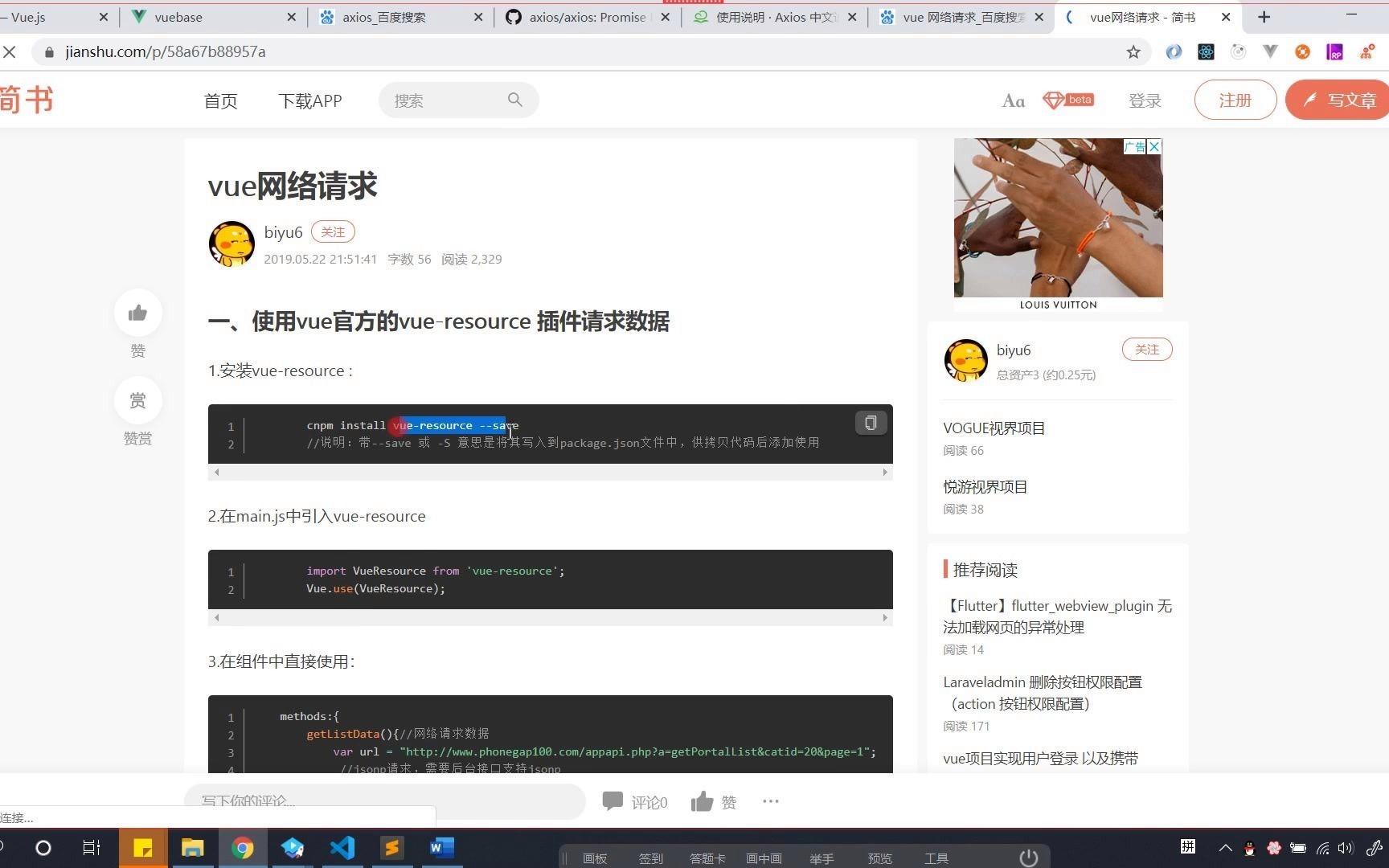The image size is (1389, 868).
Task: Click the diamond beta icon
Action: pos(1068,100)
